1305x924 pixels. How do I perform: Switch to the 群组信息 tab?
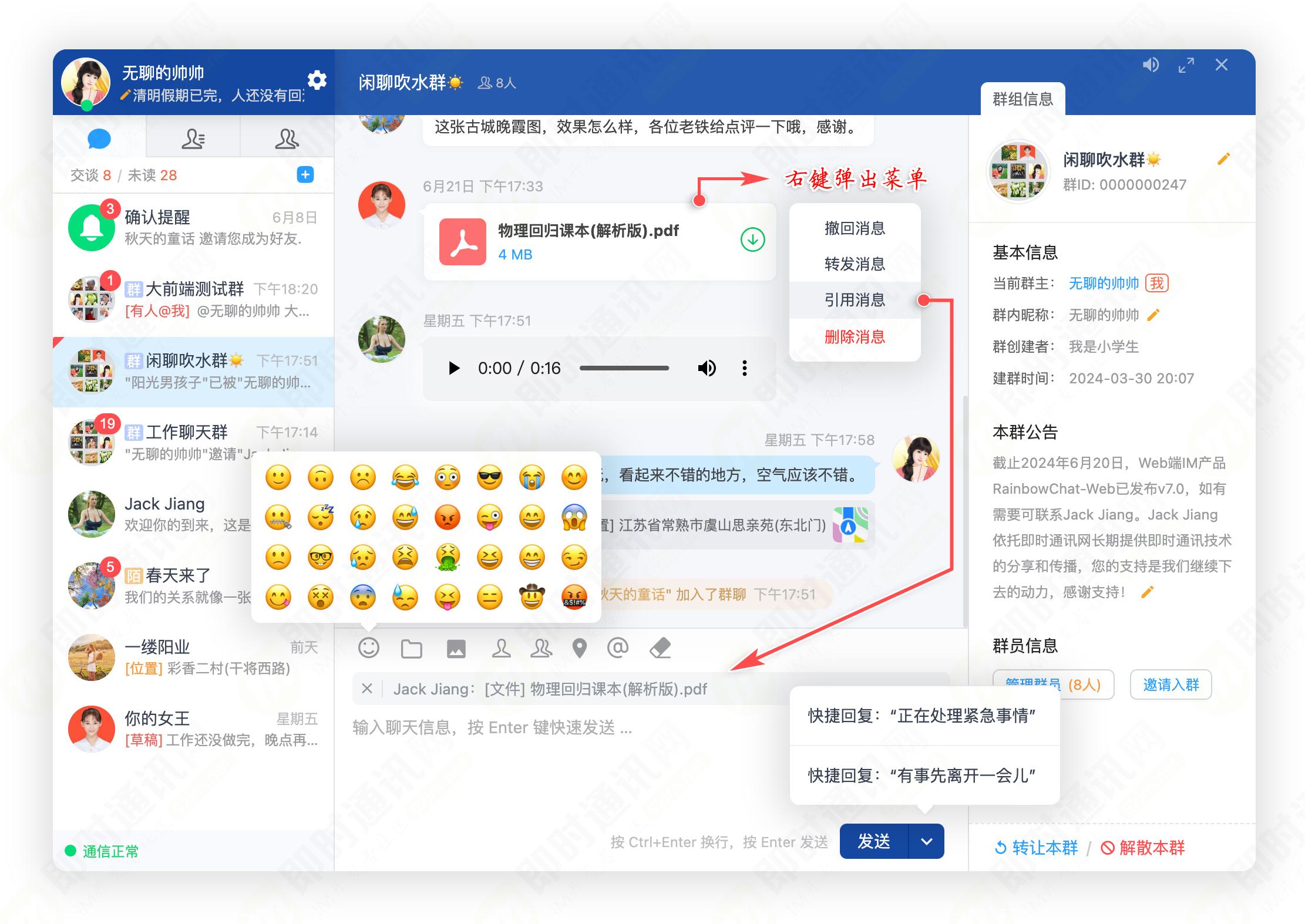[x=1024, y=99]
